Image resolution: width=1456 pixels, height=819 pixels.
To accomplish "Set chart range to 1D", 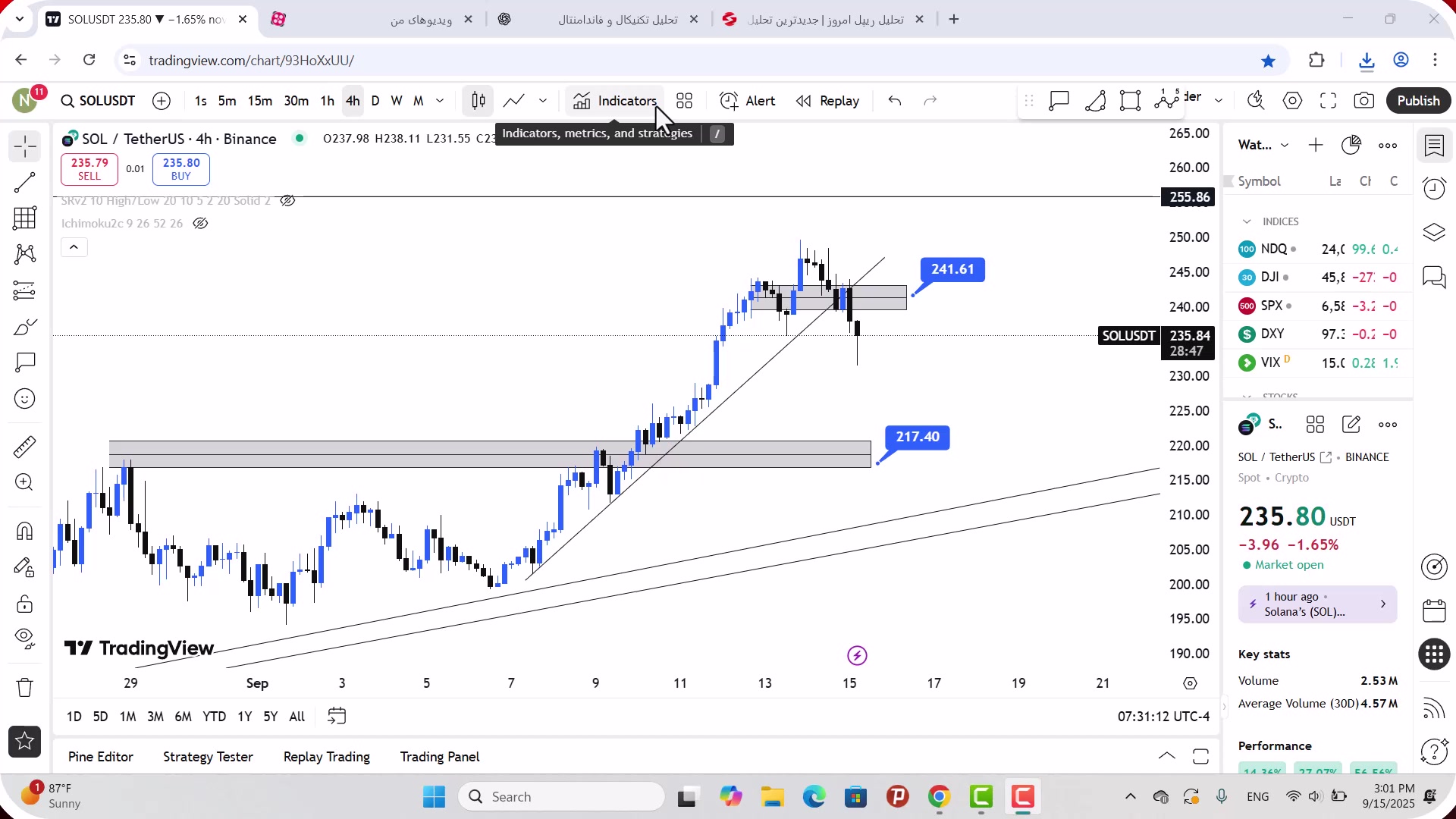I will (74, 717).
